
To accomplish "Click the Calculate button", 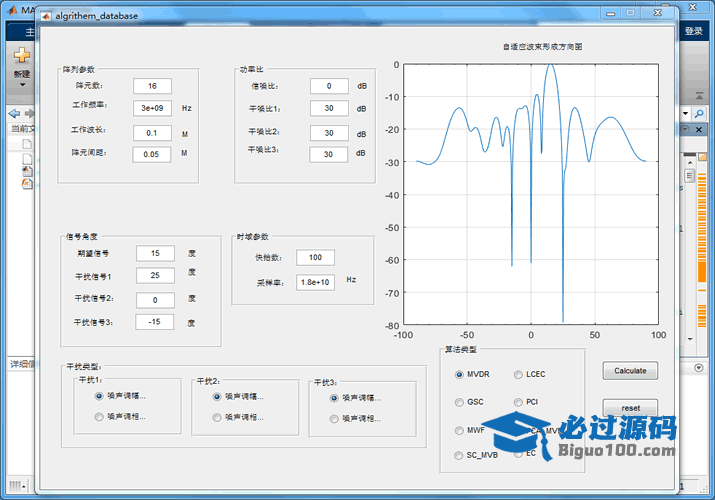I will (x=630, y=371).
